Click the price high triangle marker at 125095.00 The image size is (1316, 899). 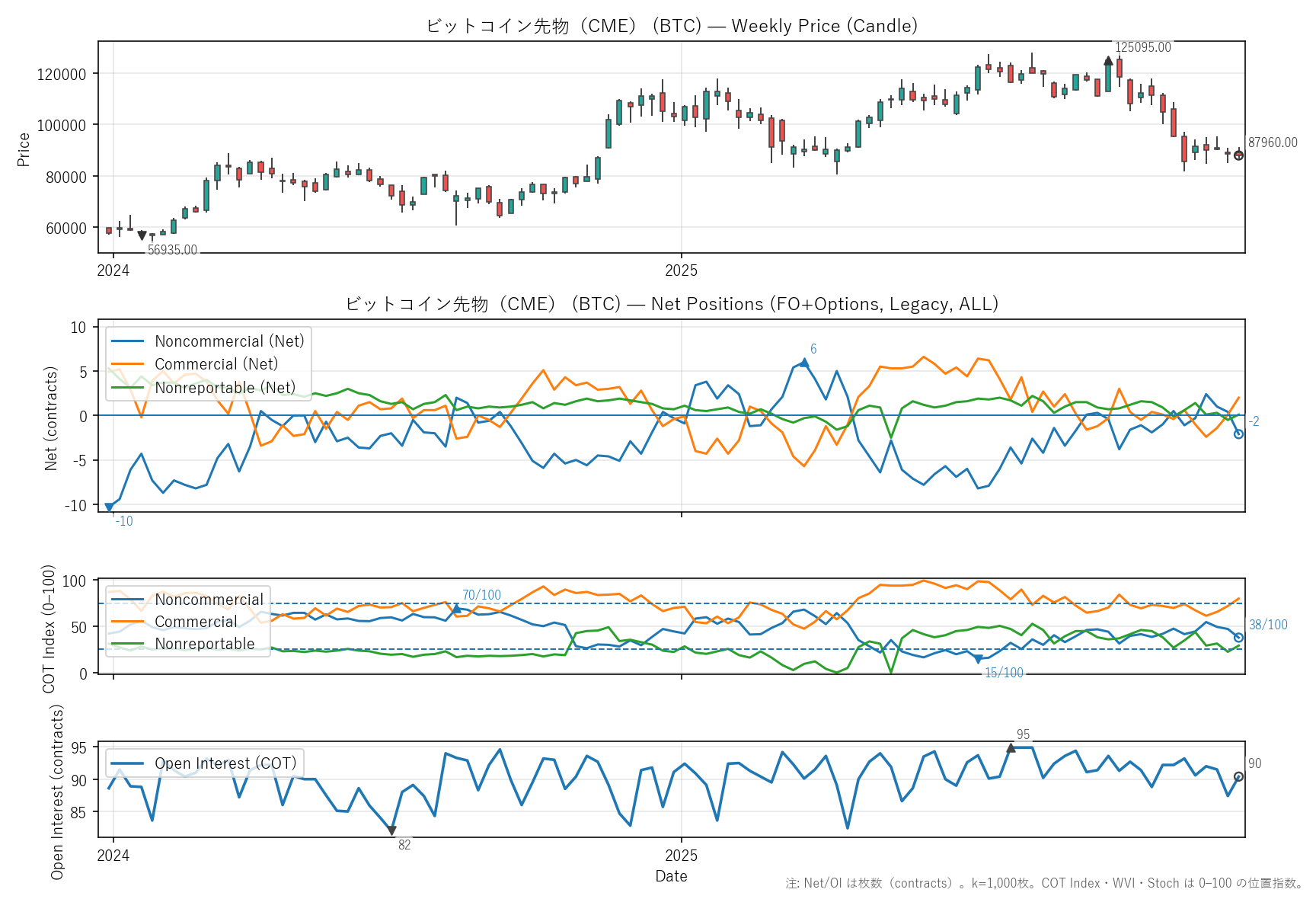(1108, 61)
